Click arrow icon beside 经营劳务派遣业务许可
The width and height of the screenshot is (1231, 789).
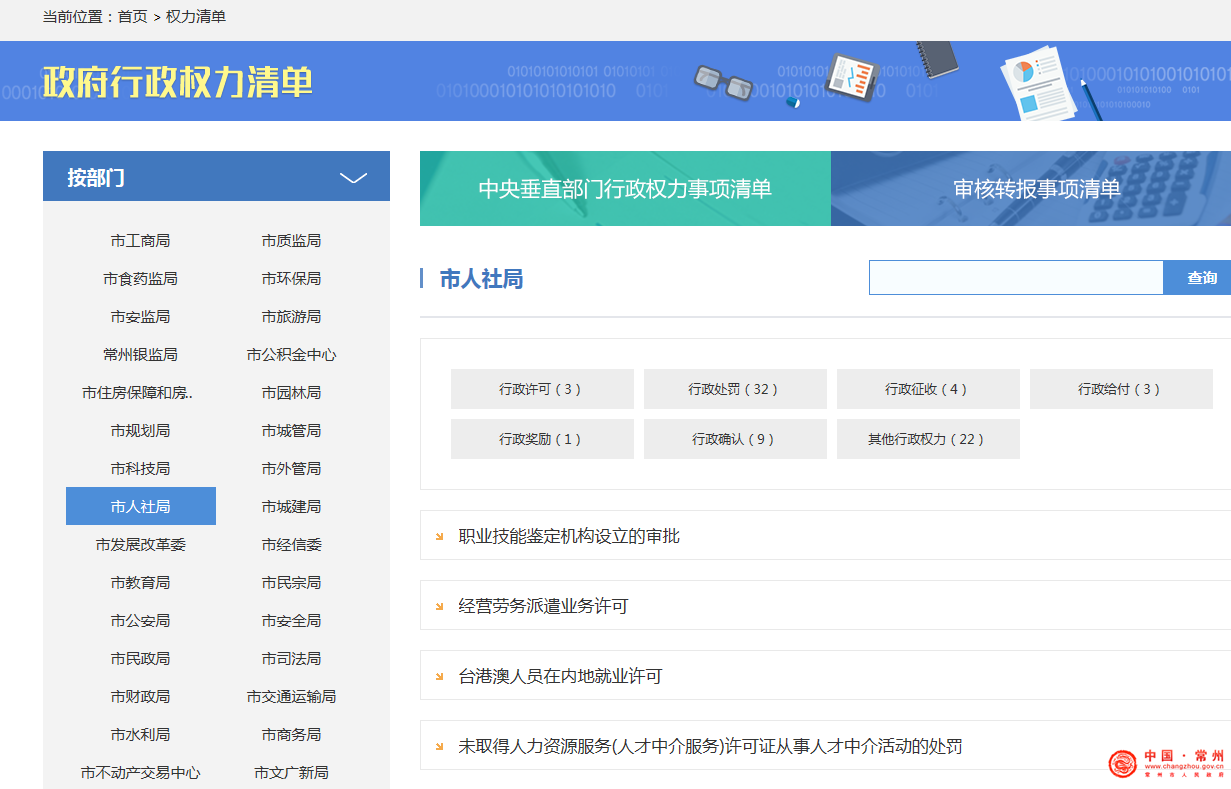click(439, 607)
